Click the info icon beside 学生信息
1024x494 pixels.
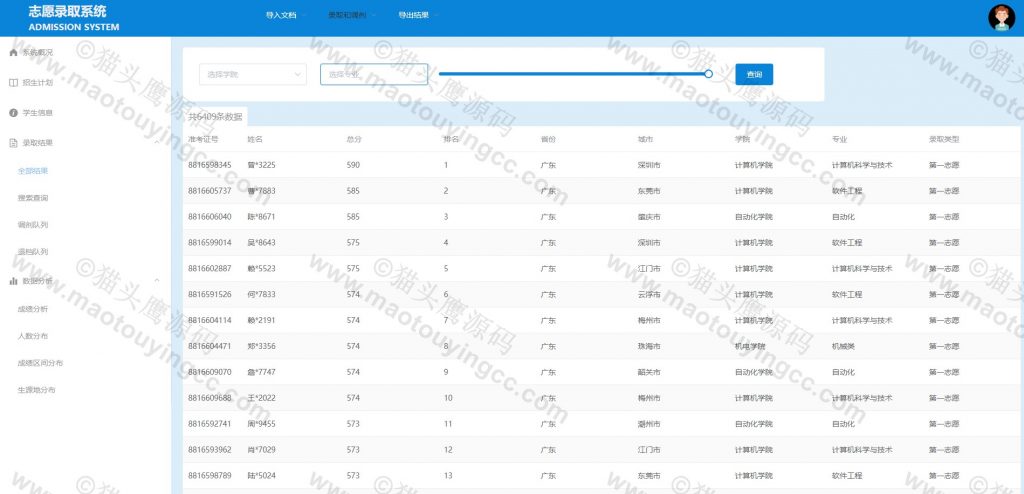click(x=13, y=112)
